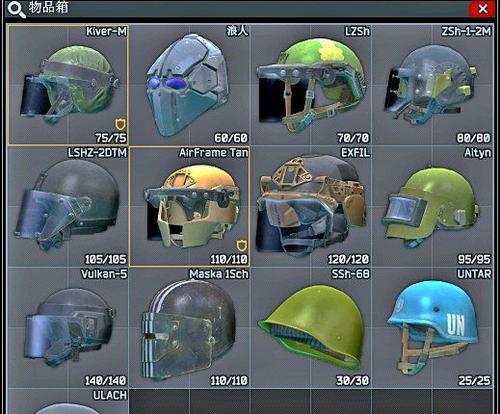Click the shield badge on Kiver-M
This screenshot has width=500, height=414.
pos(120,124)
